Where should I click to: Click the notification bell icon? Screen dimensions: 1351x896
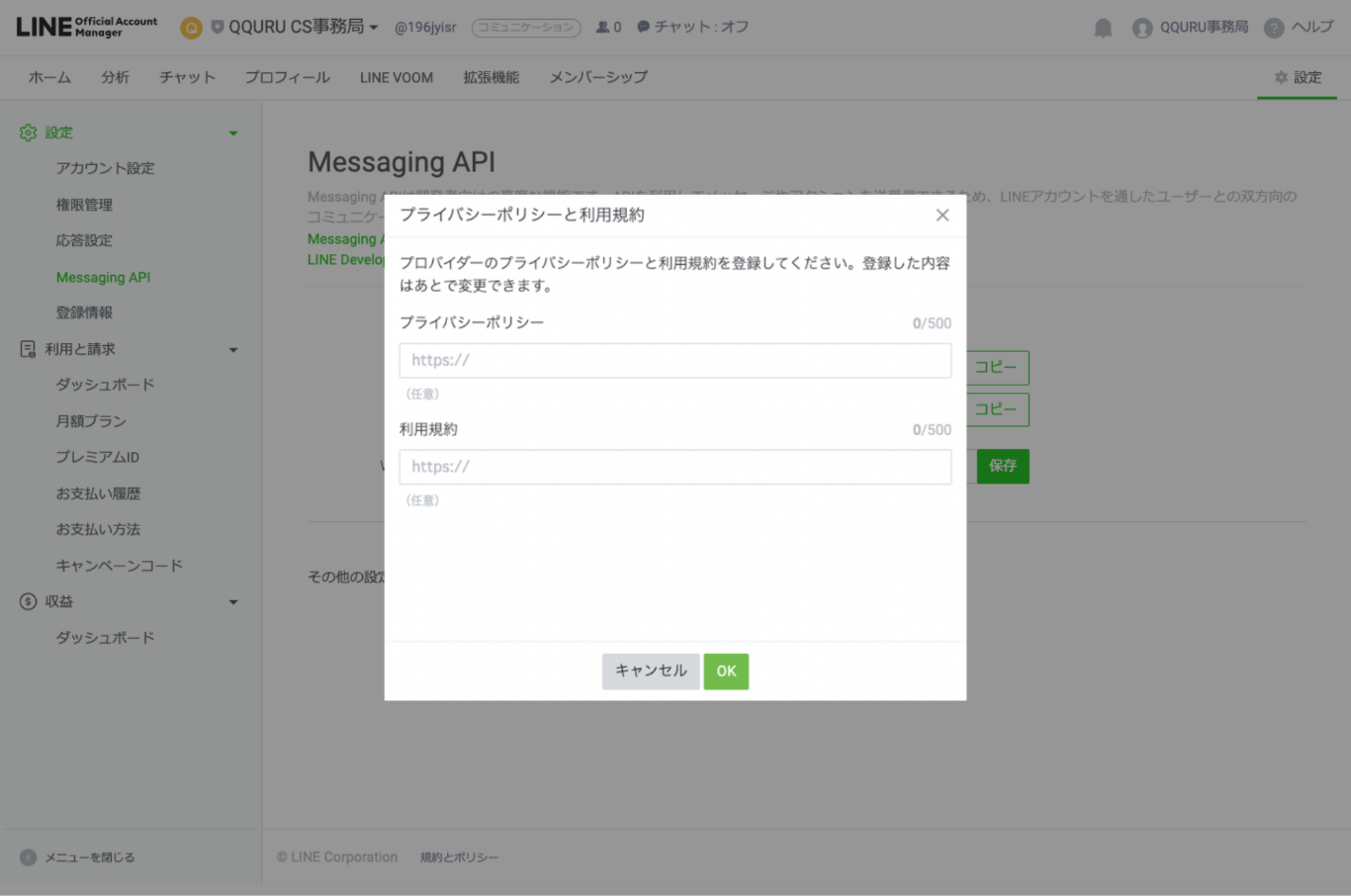coord(1103,28)
